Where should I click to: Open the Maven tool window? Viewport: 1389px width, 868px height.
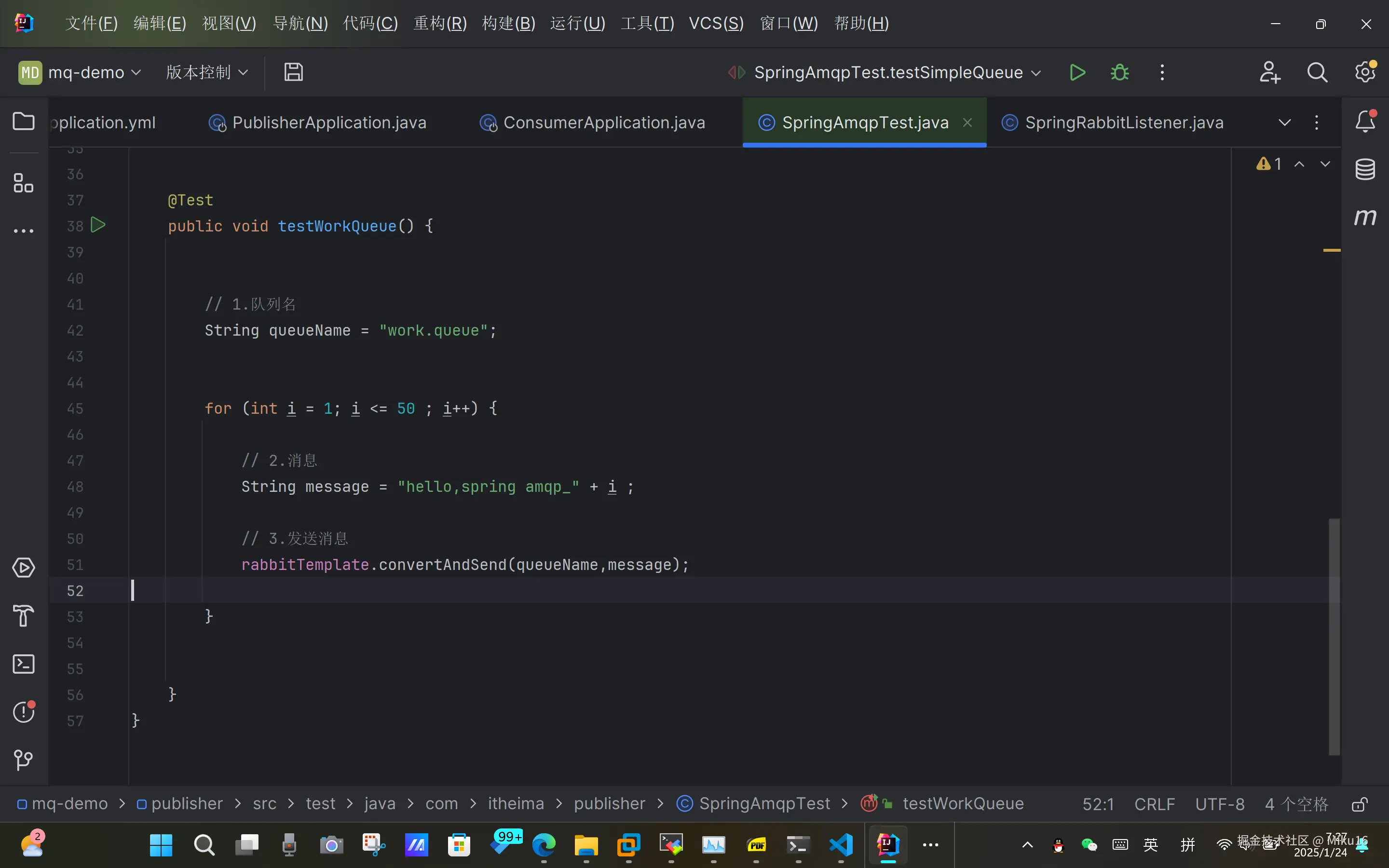1365,217
